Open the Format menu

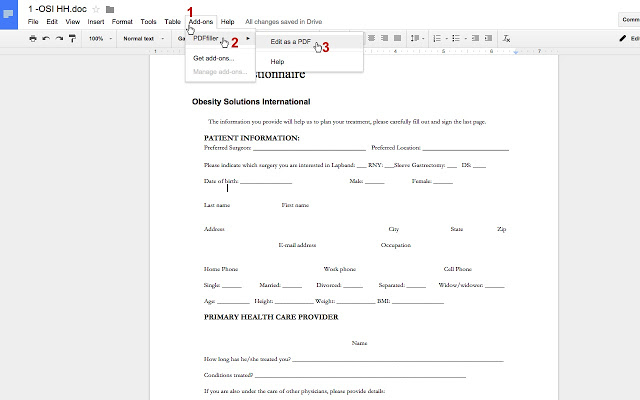click(122, 22)
